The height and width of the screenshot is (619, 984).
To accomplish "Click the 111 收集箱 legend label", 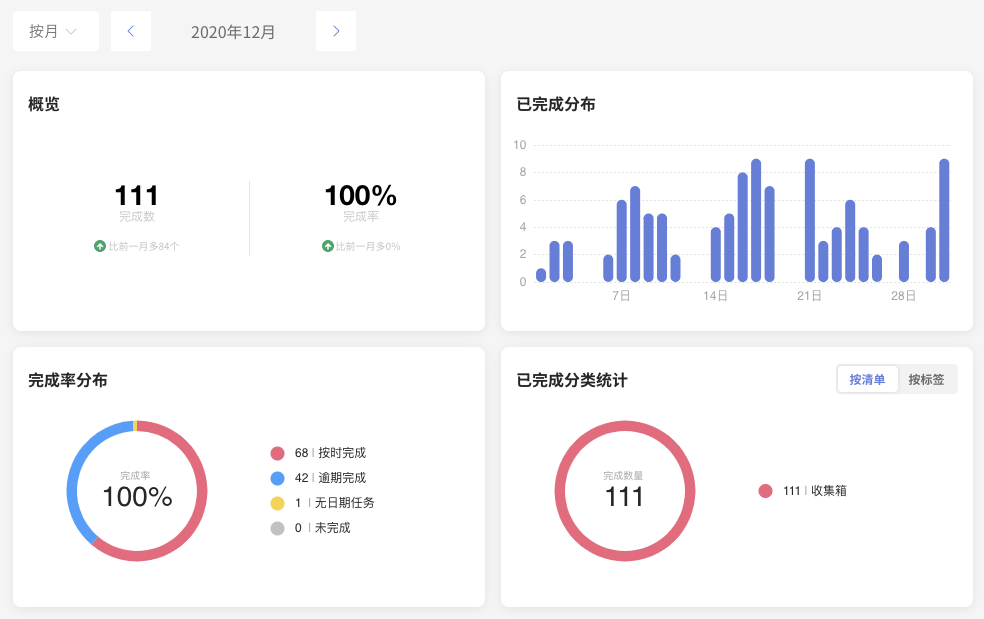I will coord(815,490).
